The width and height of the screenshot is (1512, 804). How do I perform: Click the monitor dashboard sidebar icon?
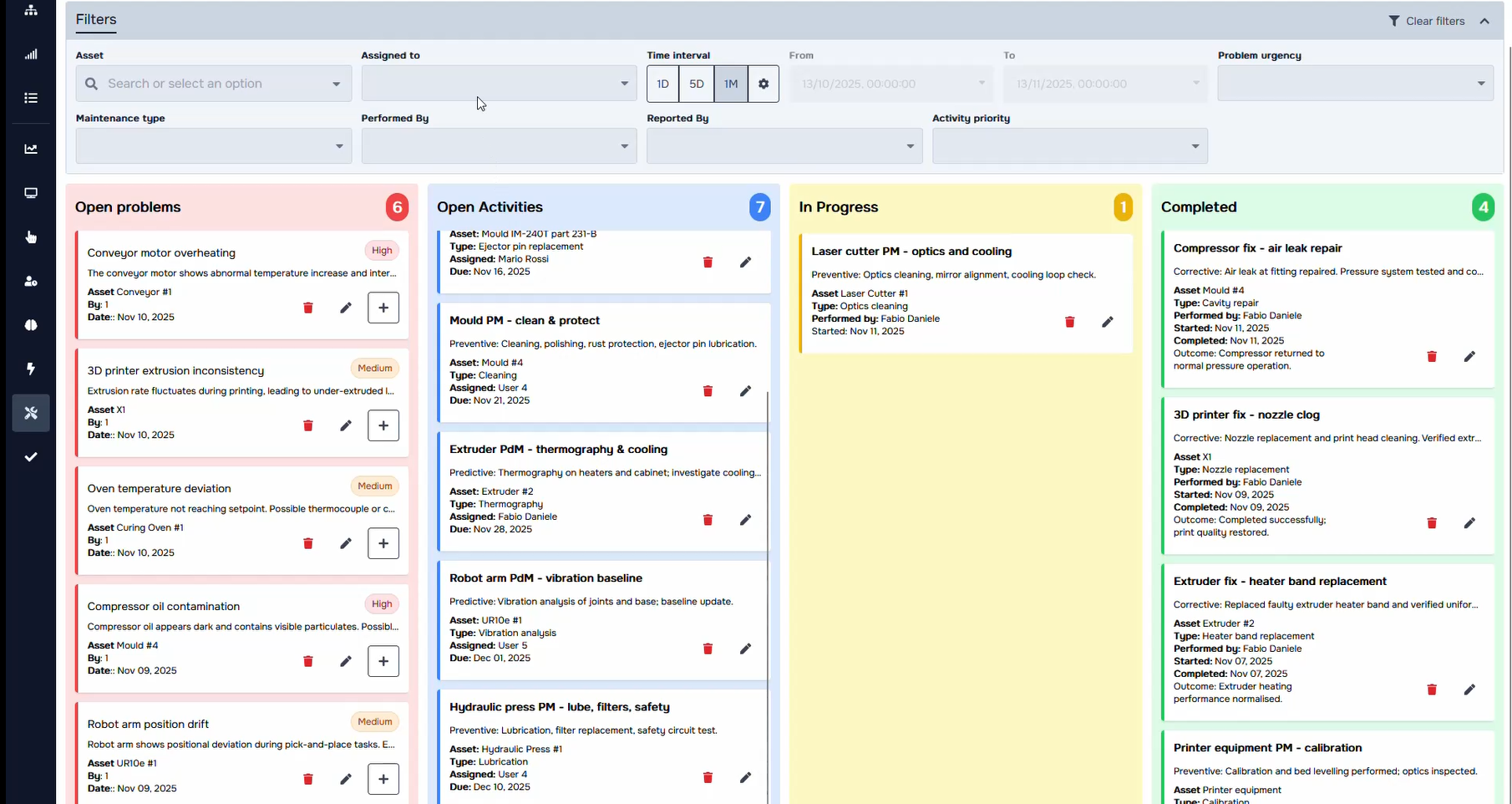pyautogui.click(x=31, y=193)
